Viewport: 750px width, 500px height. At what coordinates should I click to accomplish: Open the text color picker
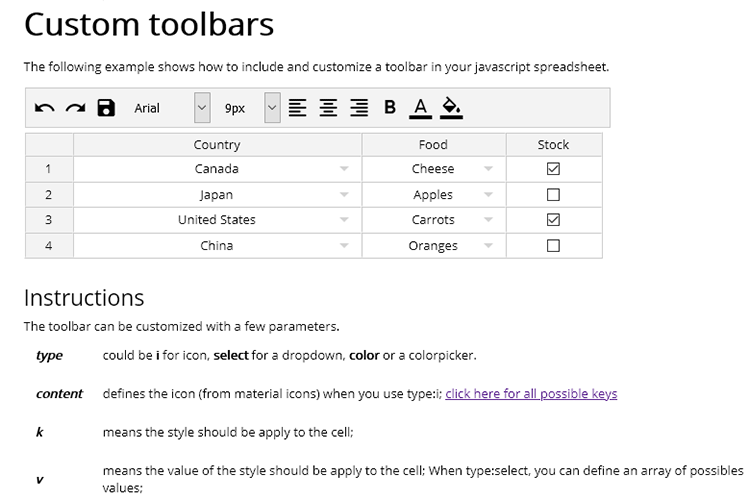click(420, 108)
